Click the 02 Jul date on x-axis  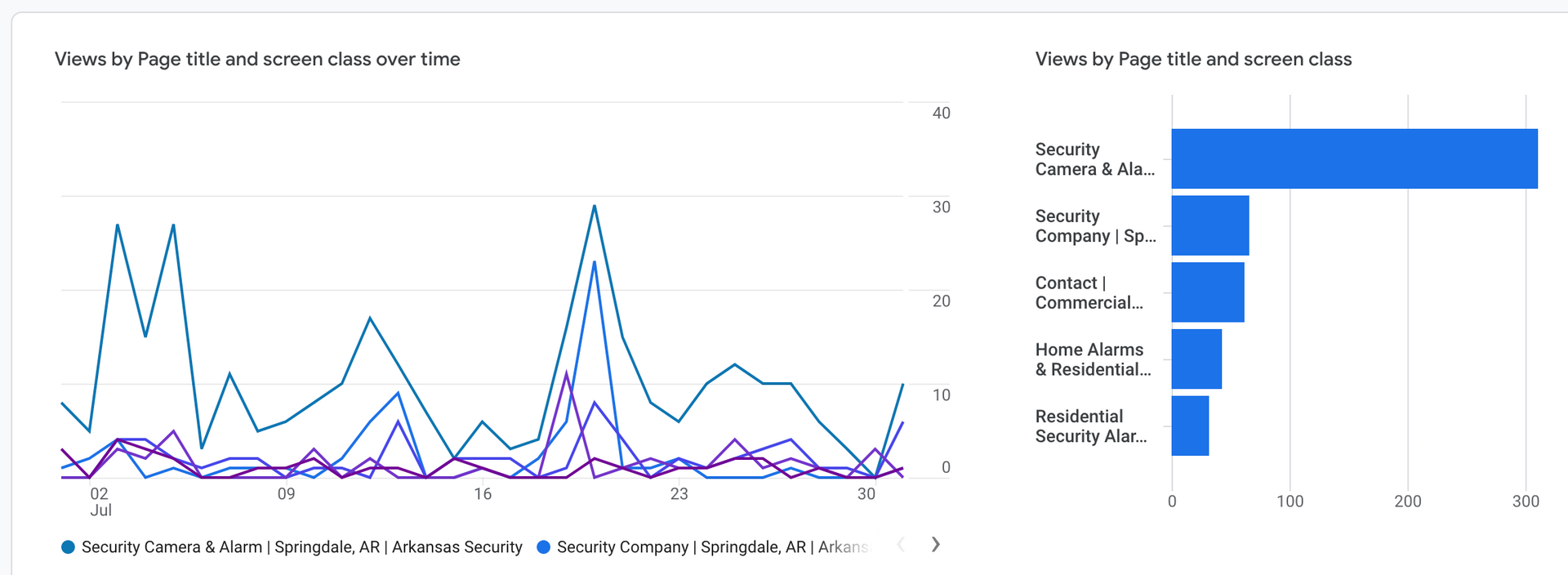point(100,501)
